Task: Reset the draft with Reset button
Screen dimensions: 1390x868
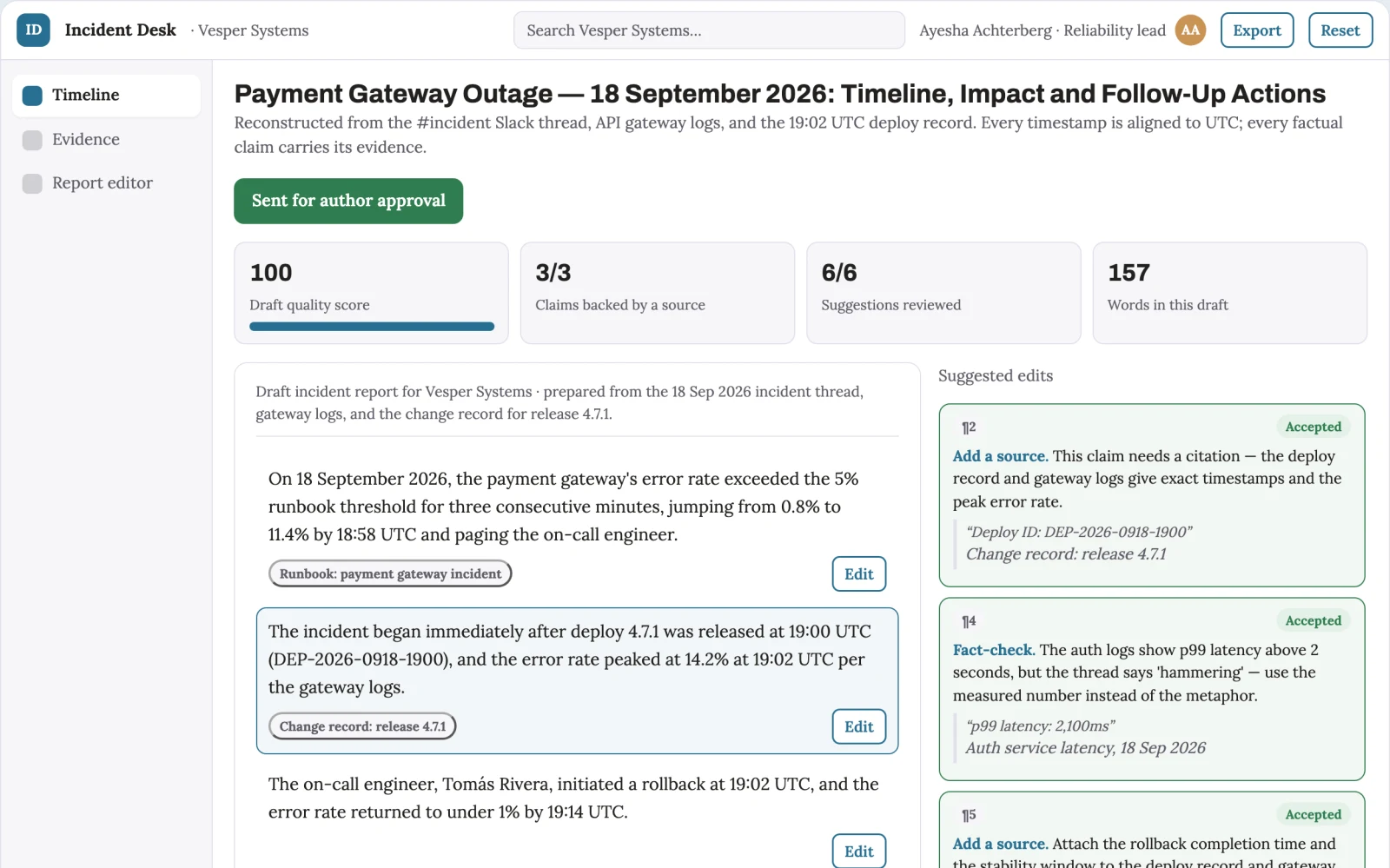Action: (1340, 30)
